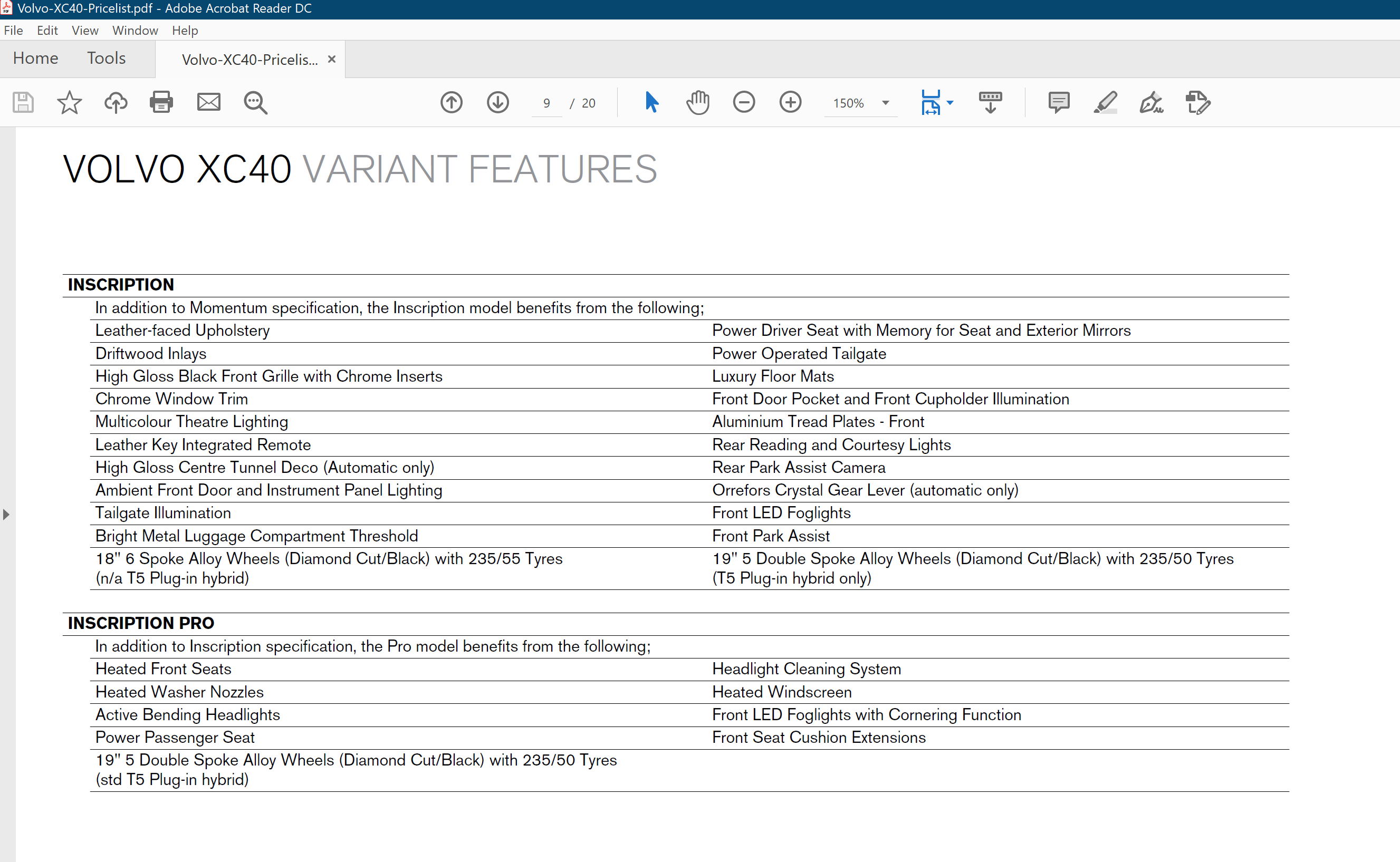Go to next page arrow
This screenshot has height=862, width=1400.
tap(498, 103)
